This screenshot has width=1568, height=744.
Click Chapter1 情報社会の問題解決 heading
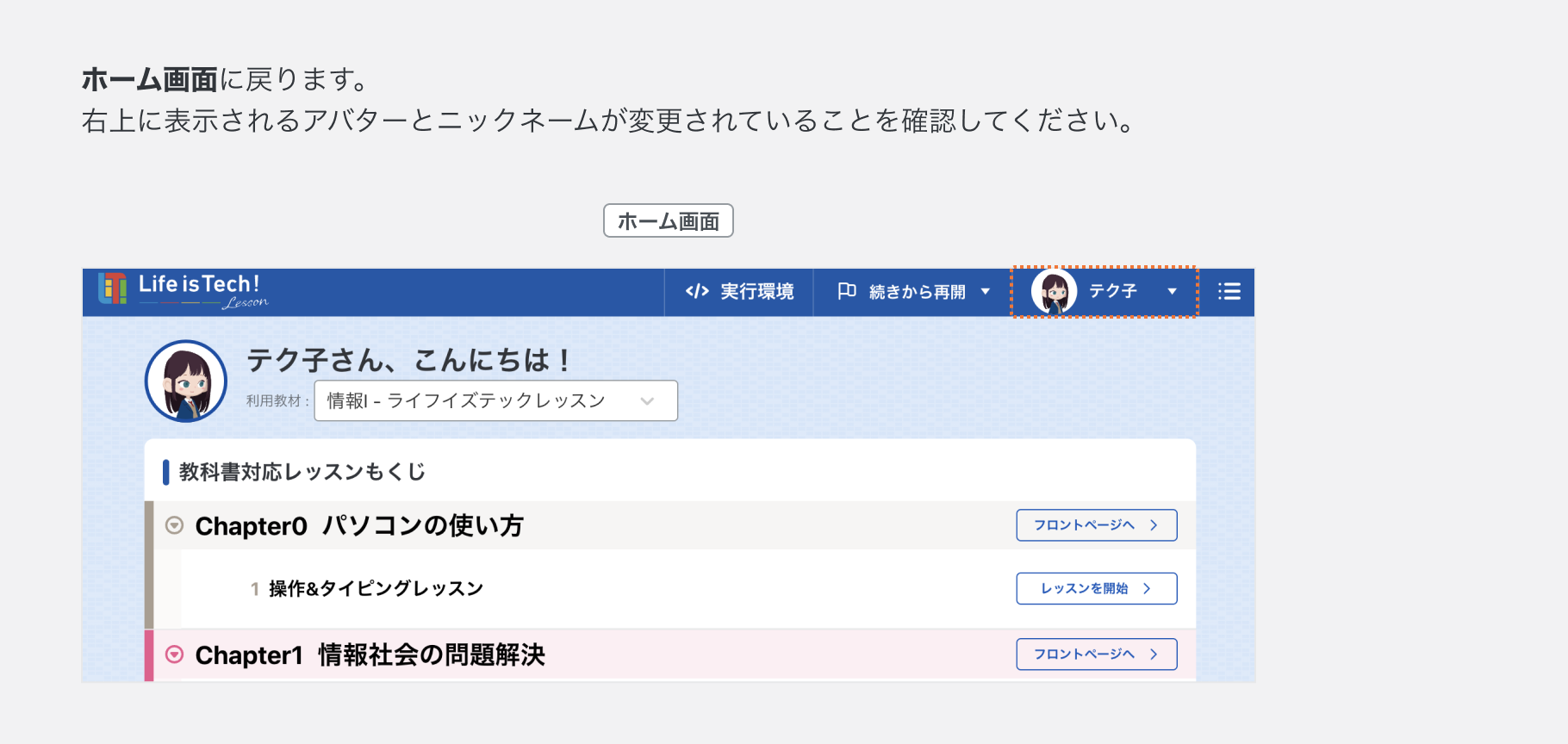(370, 655)
